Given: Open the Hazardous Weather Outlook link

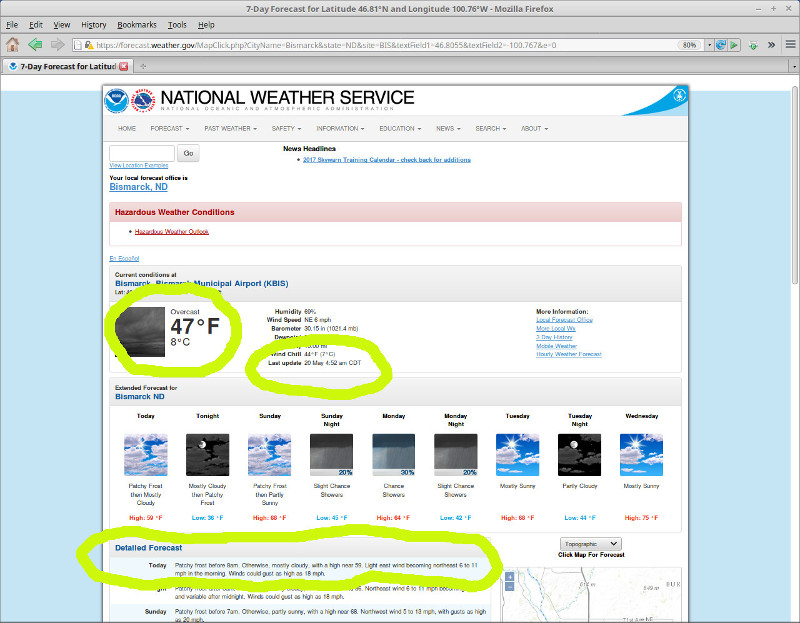Looking at the screenshot, I should pos(171,232).
